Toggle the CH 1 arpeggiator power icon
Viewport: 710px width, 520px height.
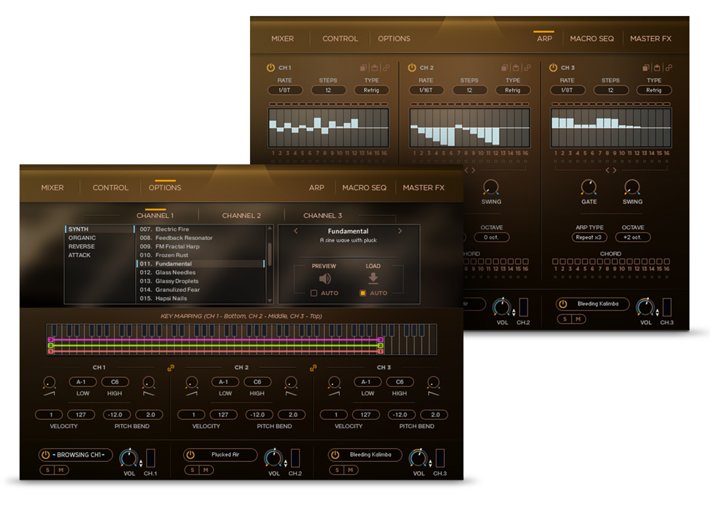coord(270,67)
